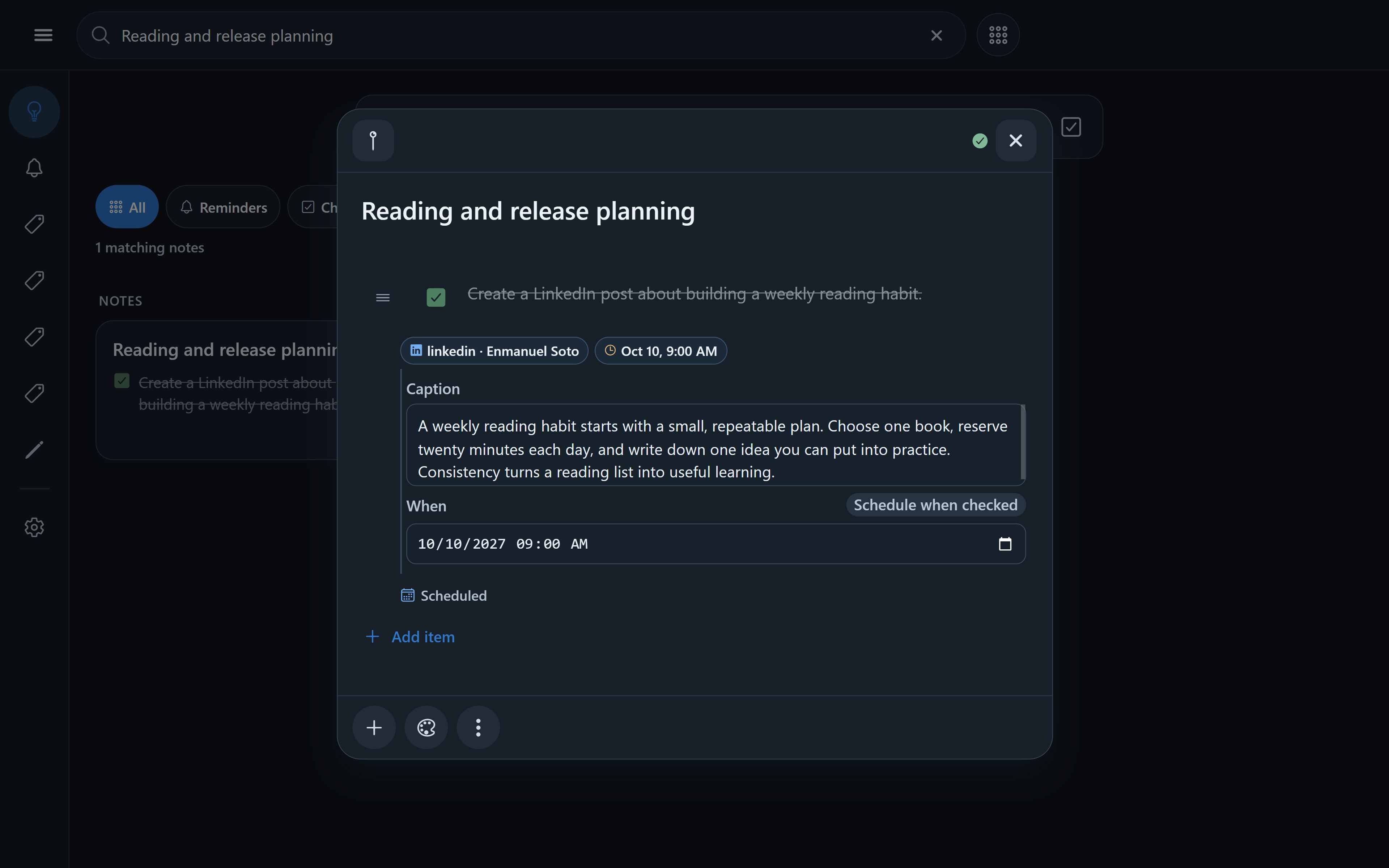The height and width of the screenshot is (868, 1389).
Task: Select the Notes lightbulb sidebar icon
Action: (x=34, y=111)
